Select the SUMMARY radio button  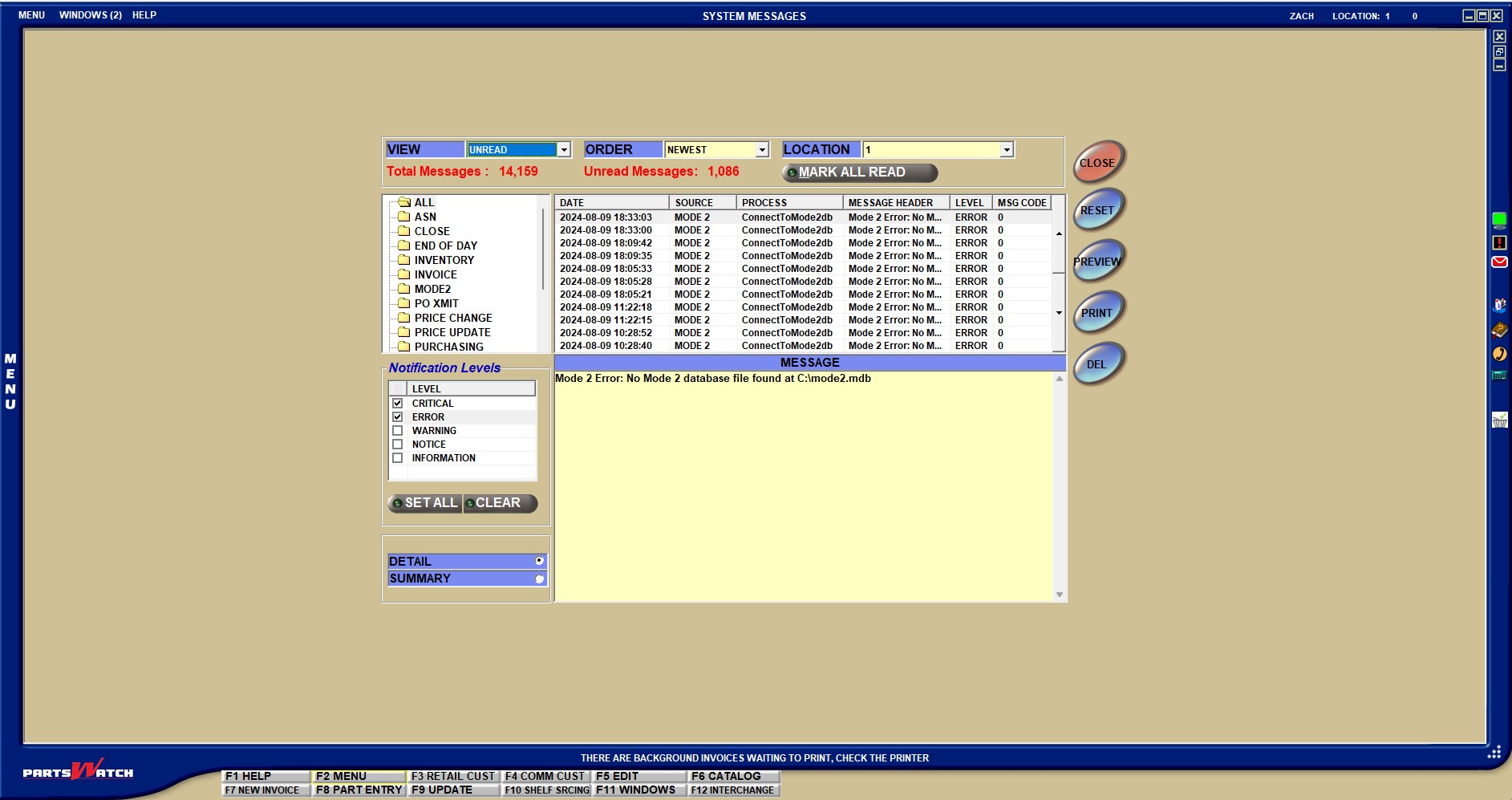coord(539,579)
